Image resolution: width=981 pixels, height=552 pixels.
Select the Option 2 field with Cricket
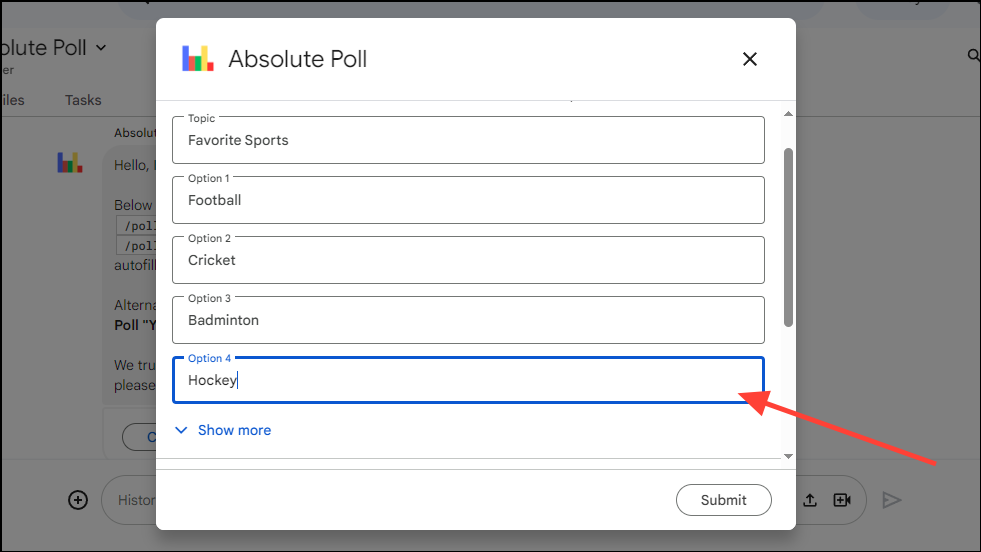tap(468, 260)
